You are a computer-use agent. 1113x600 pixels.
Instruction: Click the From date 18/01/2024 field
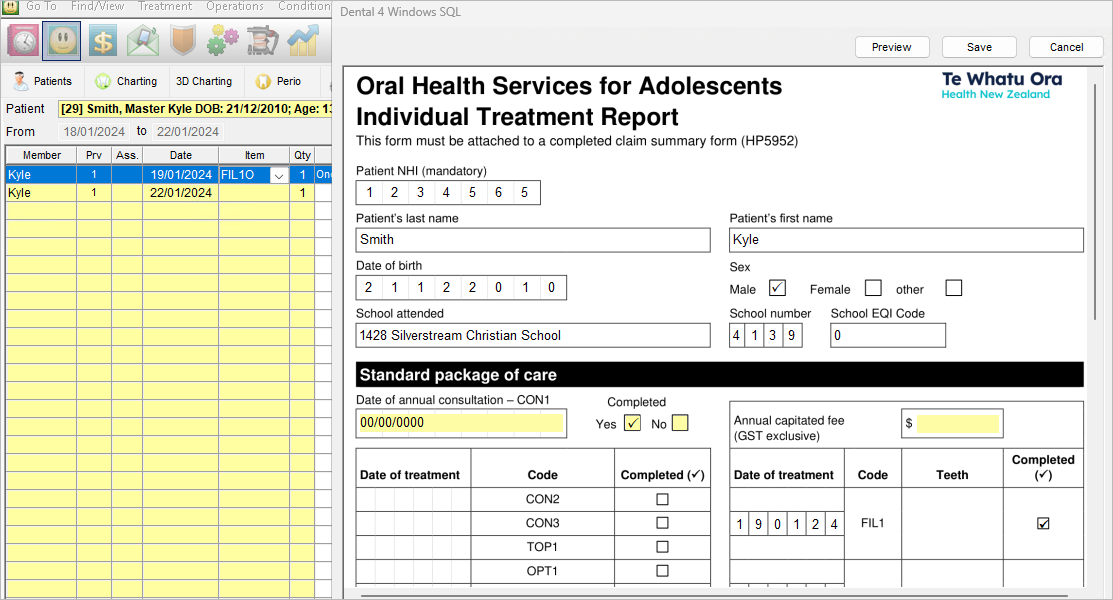(x=94, y=131)
